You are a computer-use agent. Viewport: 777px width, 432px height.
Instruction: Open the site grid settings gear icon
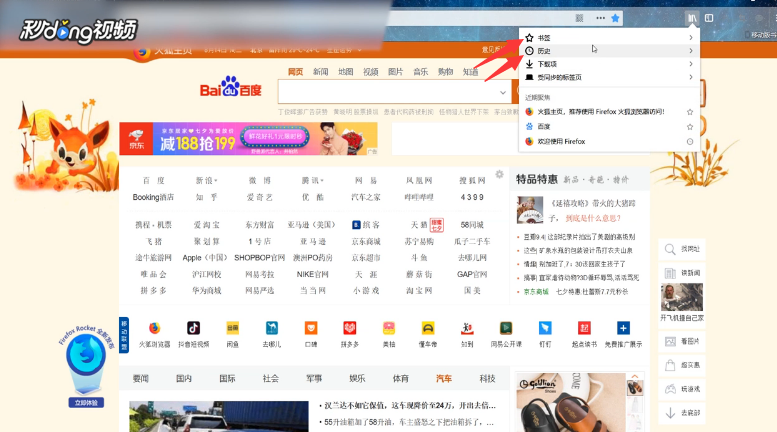(x=500, y=174)
